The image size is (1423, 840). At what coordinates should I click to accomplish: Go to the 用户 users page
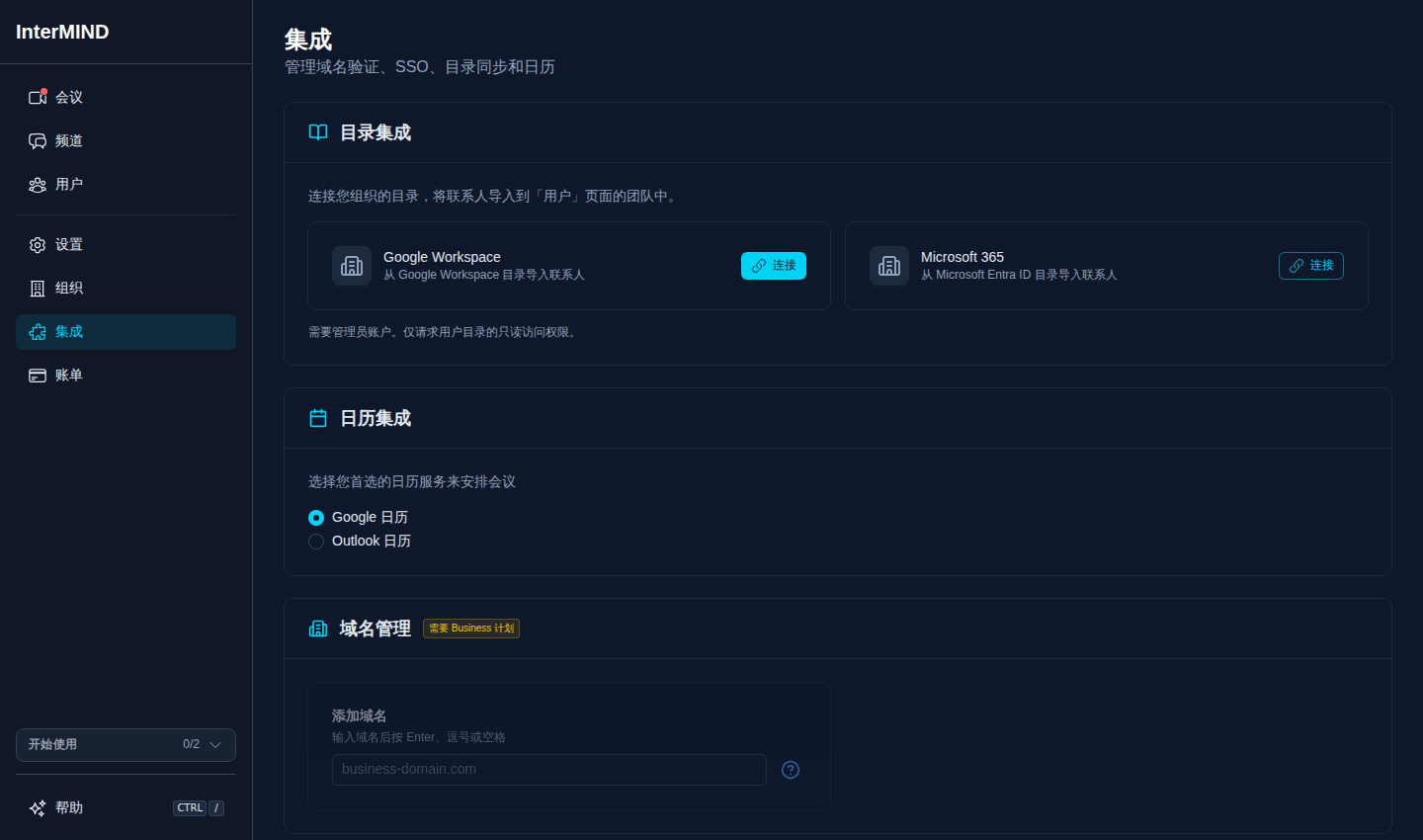pos(126,184)
